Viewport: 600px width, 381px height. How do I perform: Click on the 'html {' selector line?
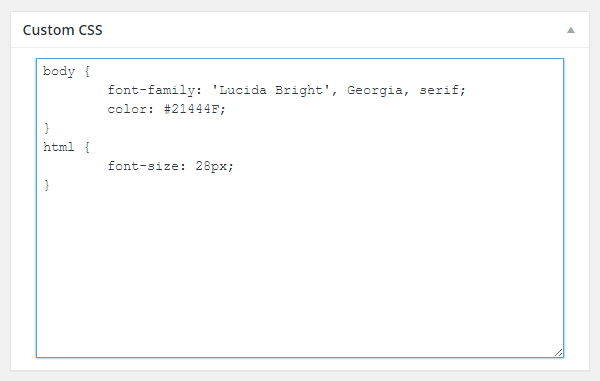point(67,147)
